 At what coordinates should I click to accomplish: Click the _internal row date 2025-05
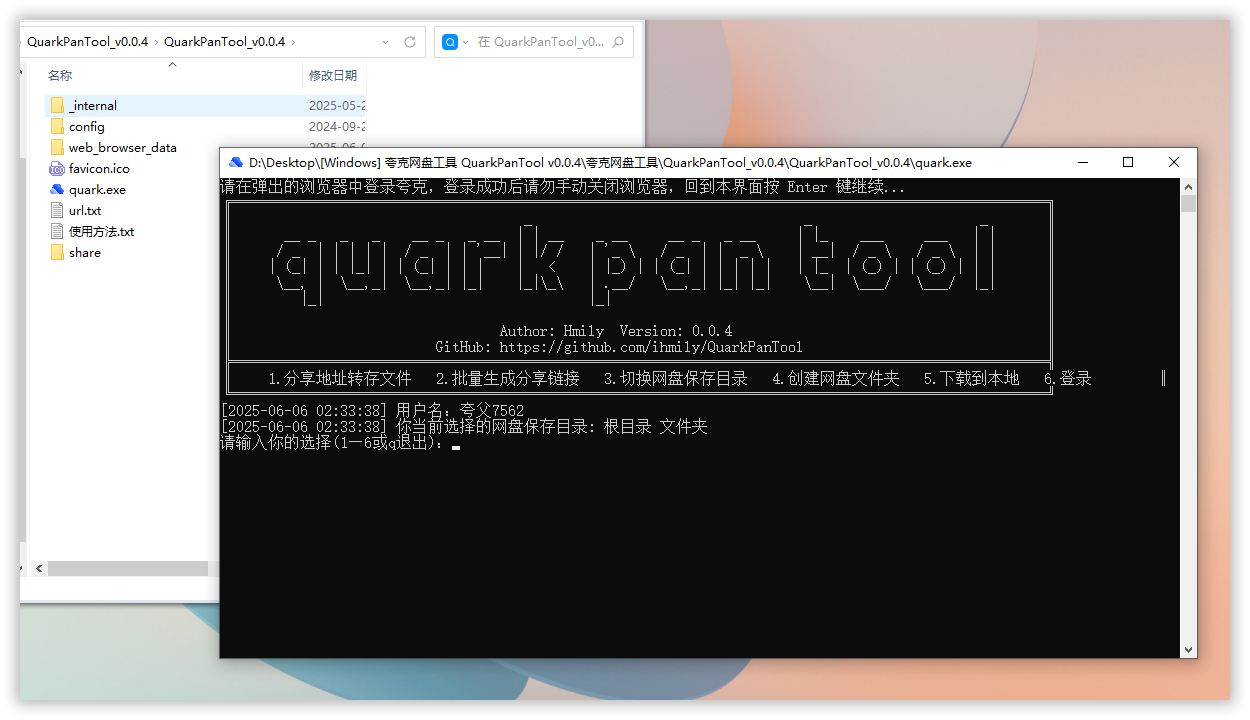point(337,105)
